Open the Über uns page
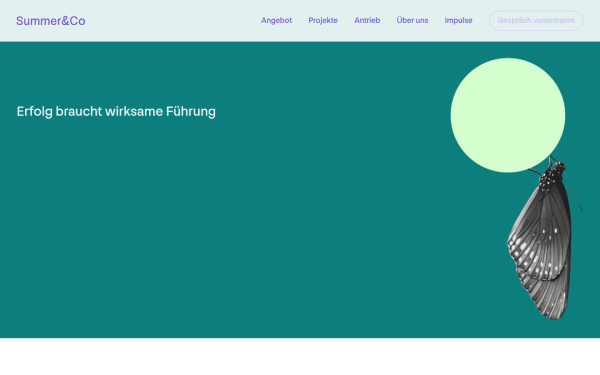The image size is (600, 375). (412, 20)
